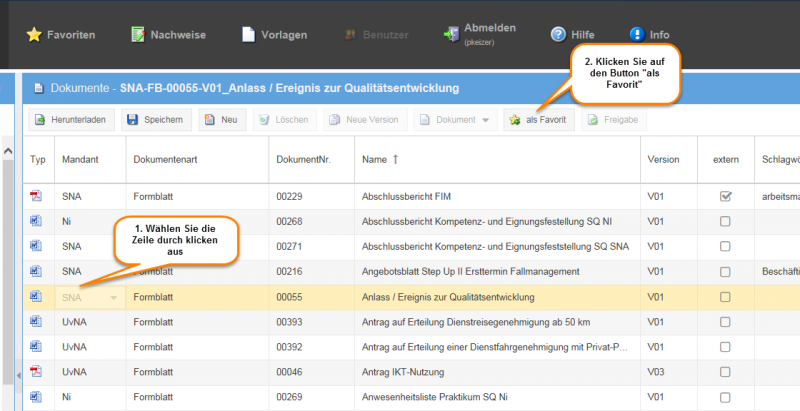This screenshot has height=411, width=800.
Task: Expand the SNA Mandant combo in selected row
Action: click(x=114, y=297)
